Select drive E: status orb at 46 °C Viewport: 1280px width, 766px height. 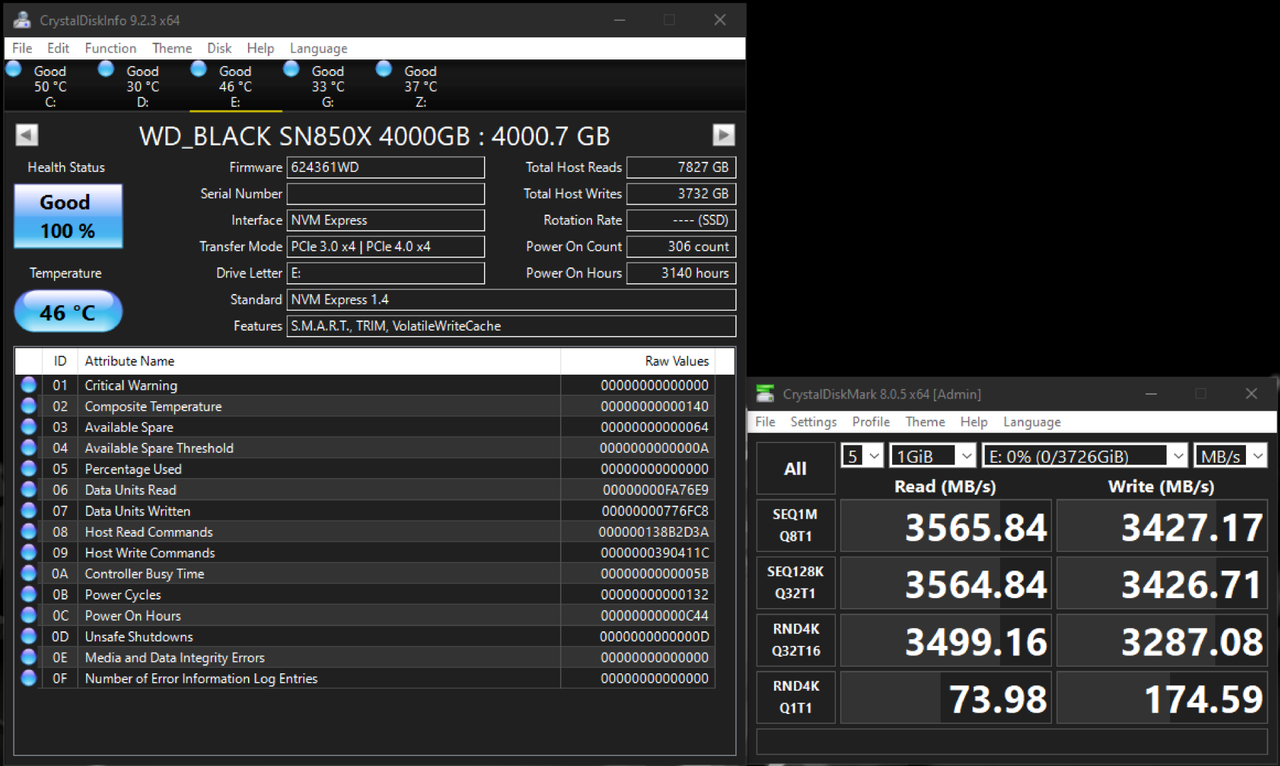pyautogui.click(x=199, y=69)
